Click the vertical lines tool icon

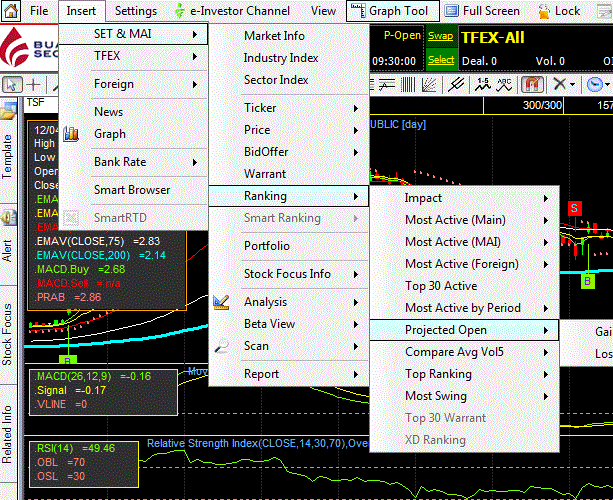coord(408,84)
